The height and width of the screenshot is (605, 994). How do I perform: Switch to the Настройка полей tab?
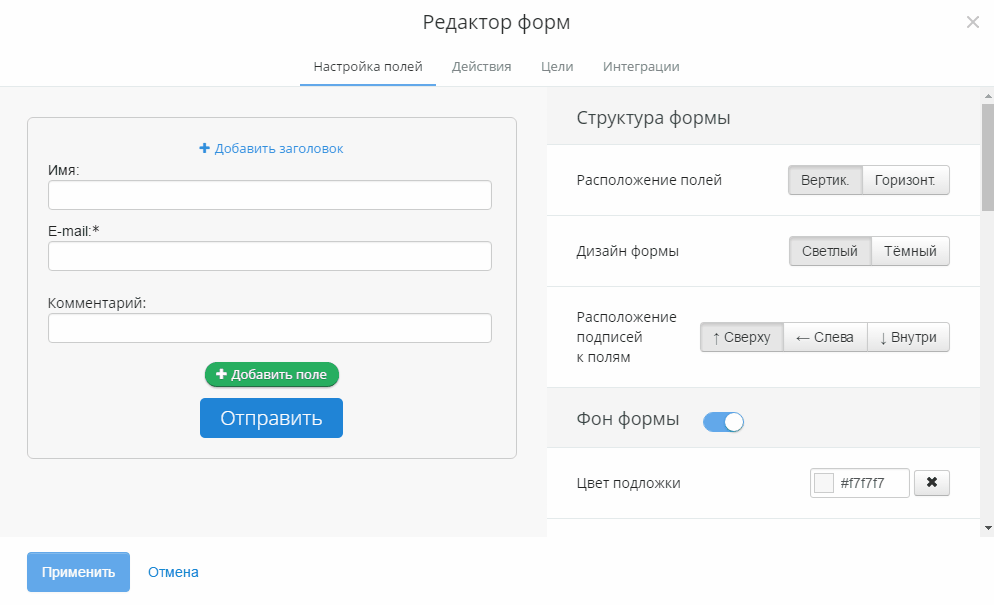(368, 67)
